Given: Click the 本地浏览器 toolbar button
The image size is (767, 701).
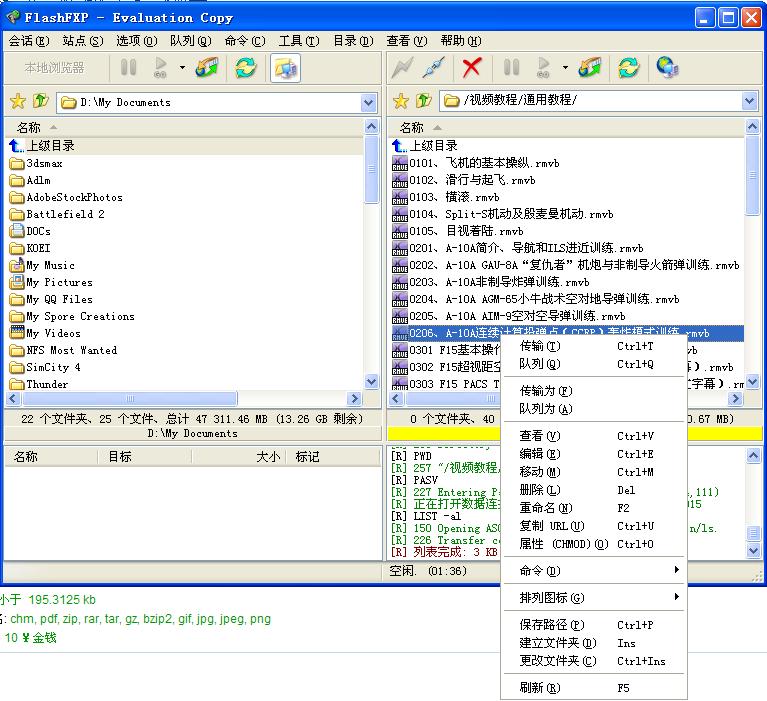Looking at the screenshot, I should 54,68.
